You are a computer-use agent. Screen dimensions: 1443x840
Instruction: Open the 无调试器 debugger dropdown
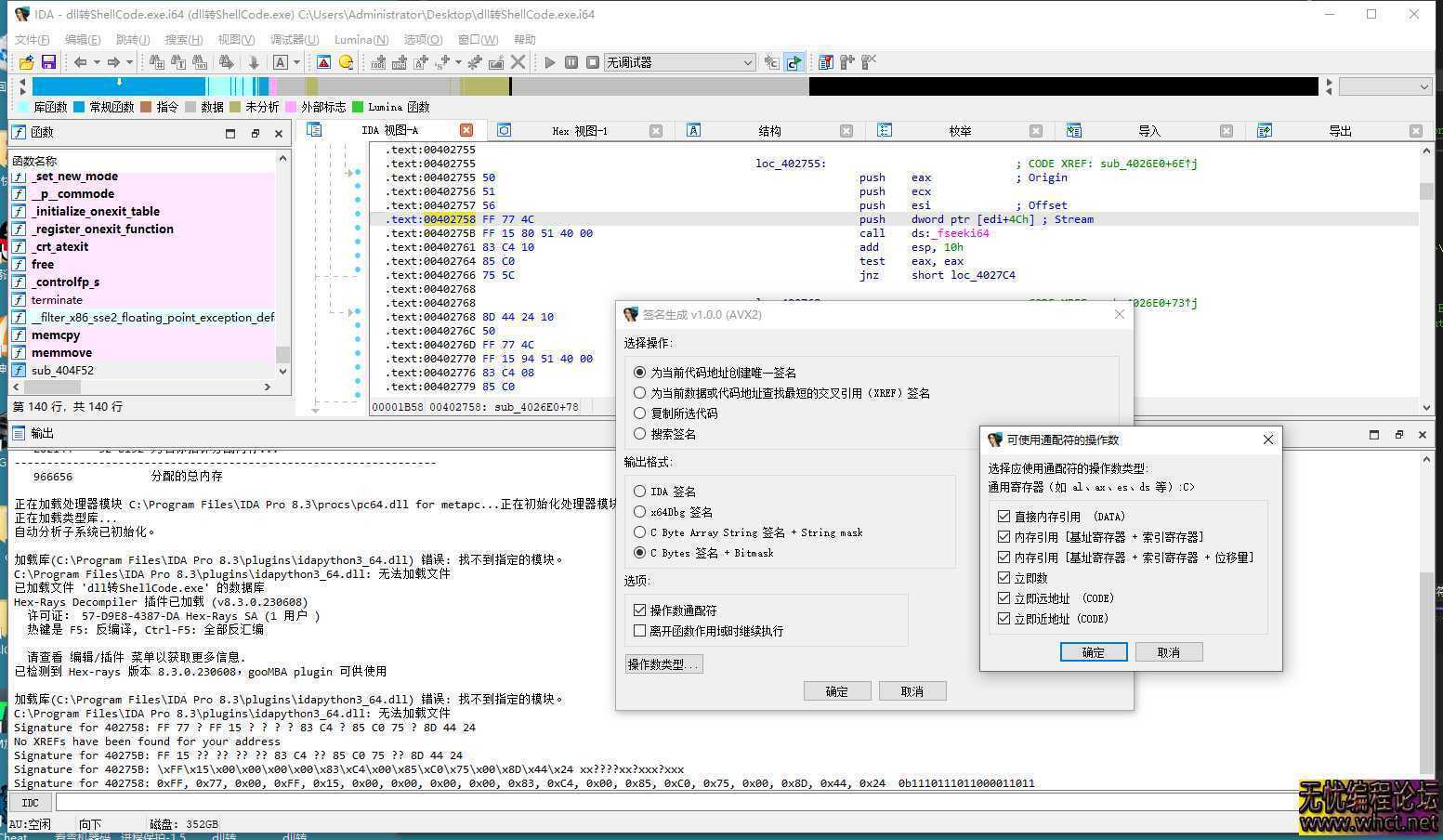(x=747, y=62)
